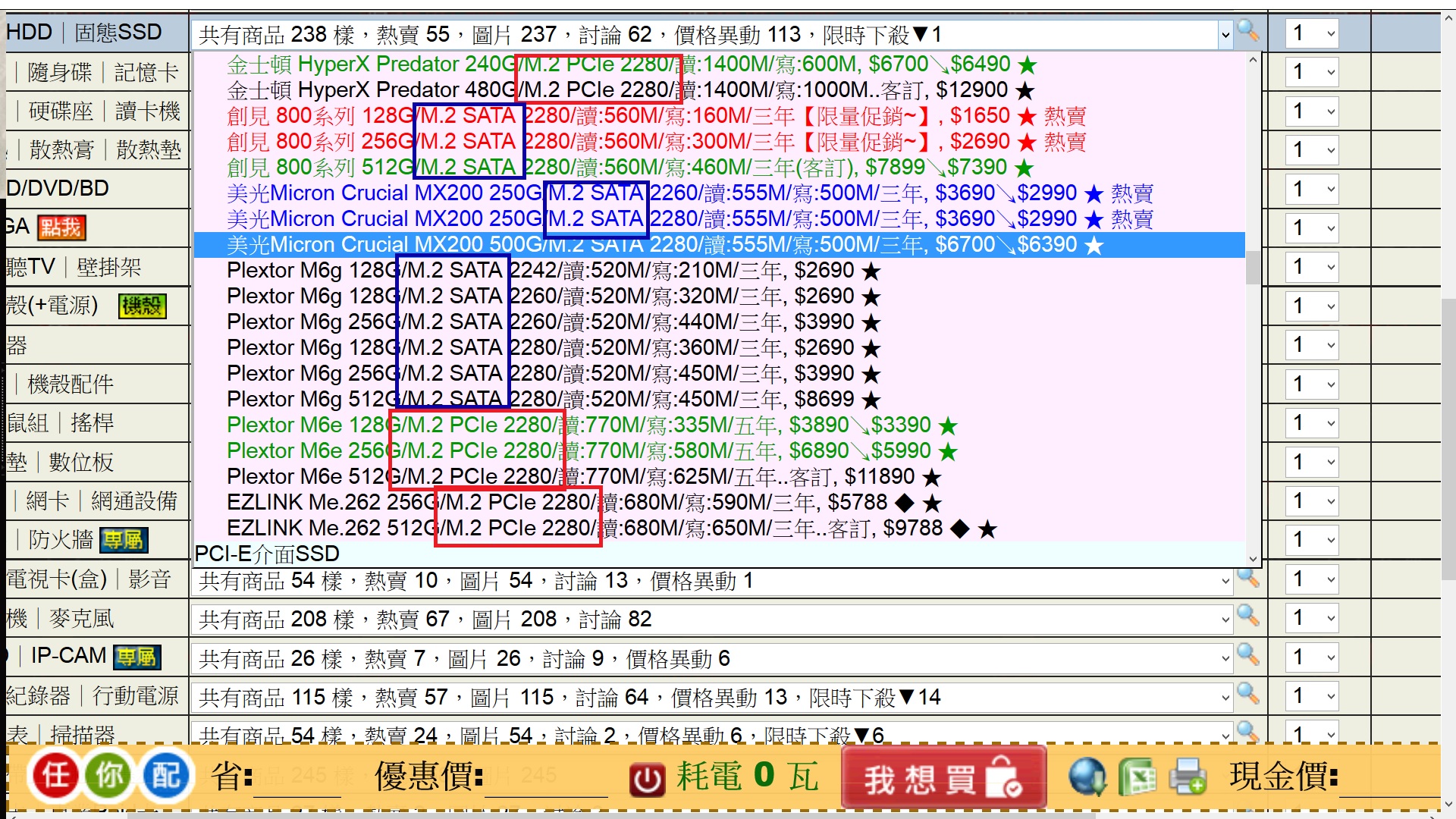Open 共有商品 54 樣 dropdown on 電視卡 row
1456x819 pixels.
click(712, 581)
